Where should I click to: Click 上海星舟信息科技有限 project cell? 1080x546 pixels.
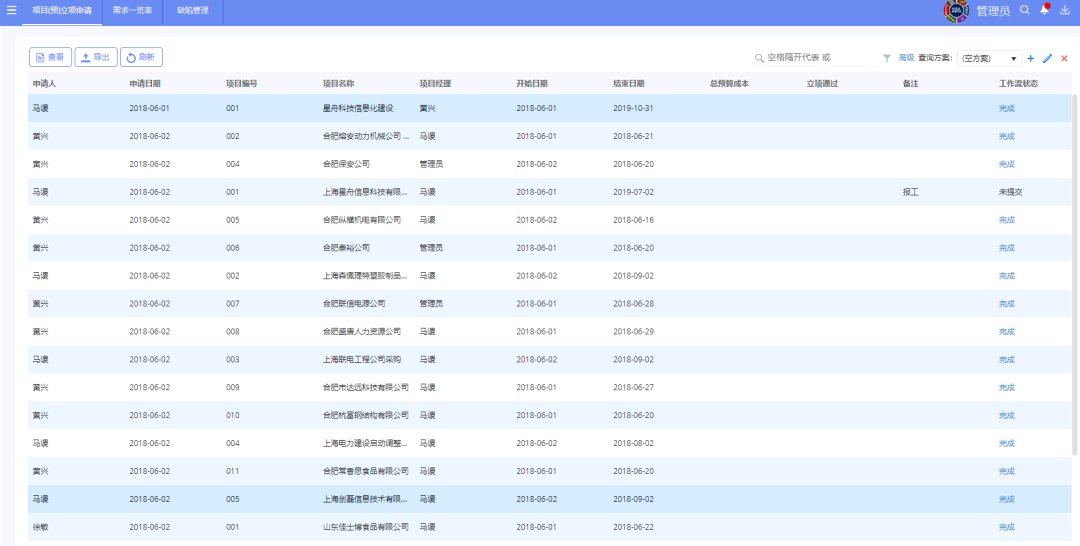point(366,192)
